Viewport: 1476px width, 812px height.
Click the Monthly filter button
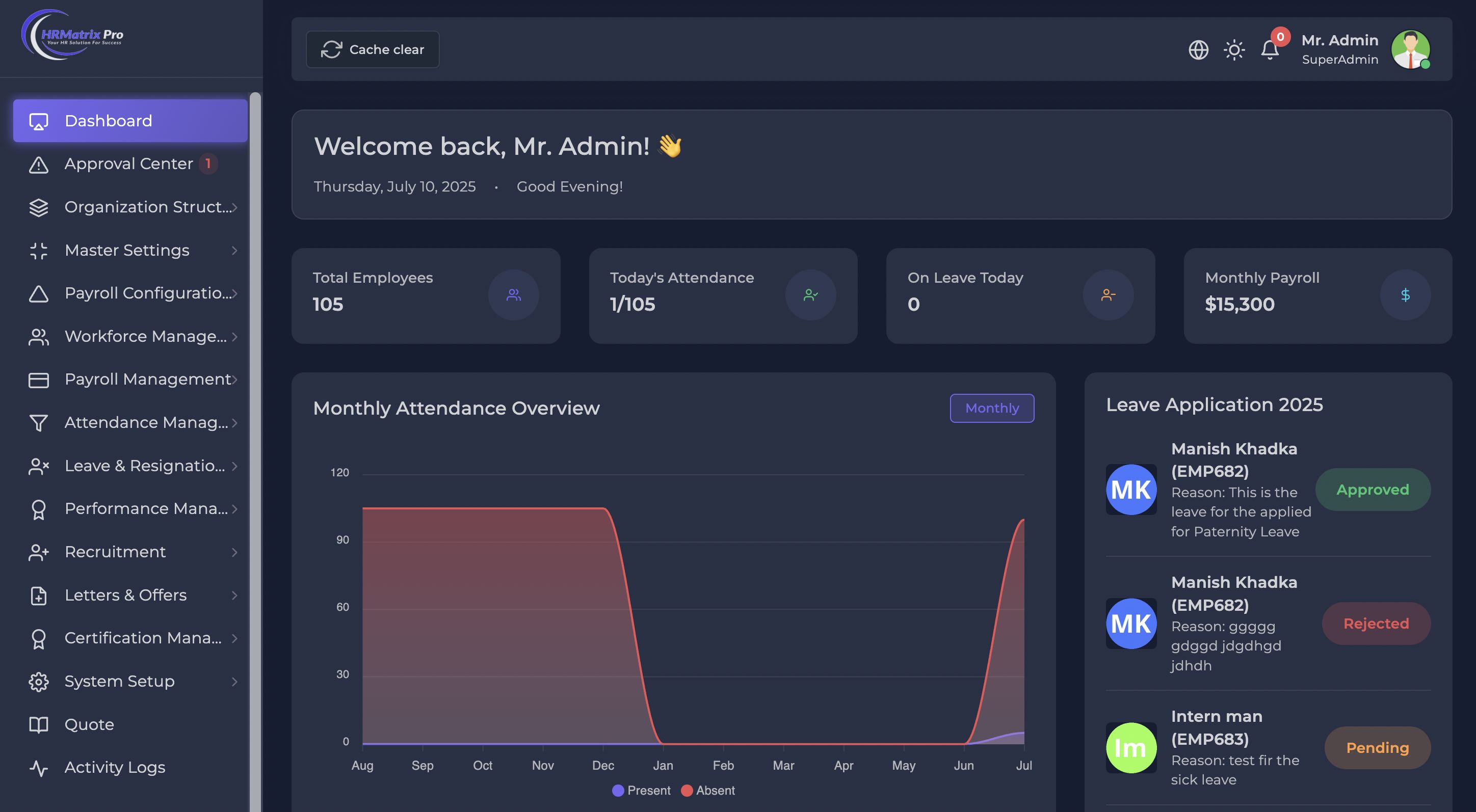pyautogui.click(x=992, y=408)
